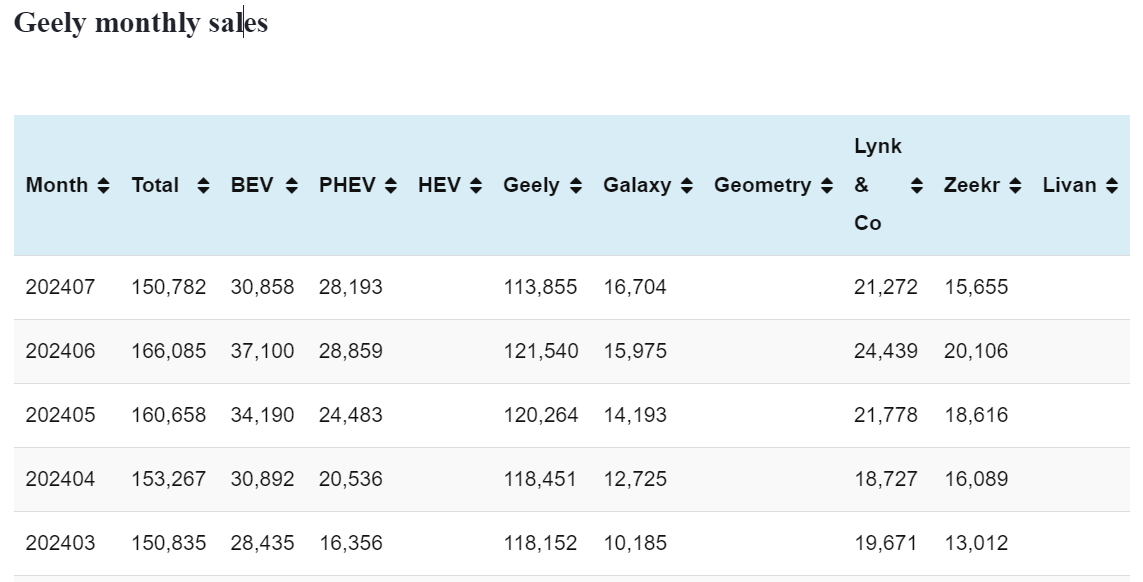Sort by Galaxy using its arrows icon
This screenshot has height=582, width=1143.
pos(686,186)
